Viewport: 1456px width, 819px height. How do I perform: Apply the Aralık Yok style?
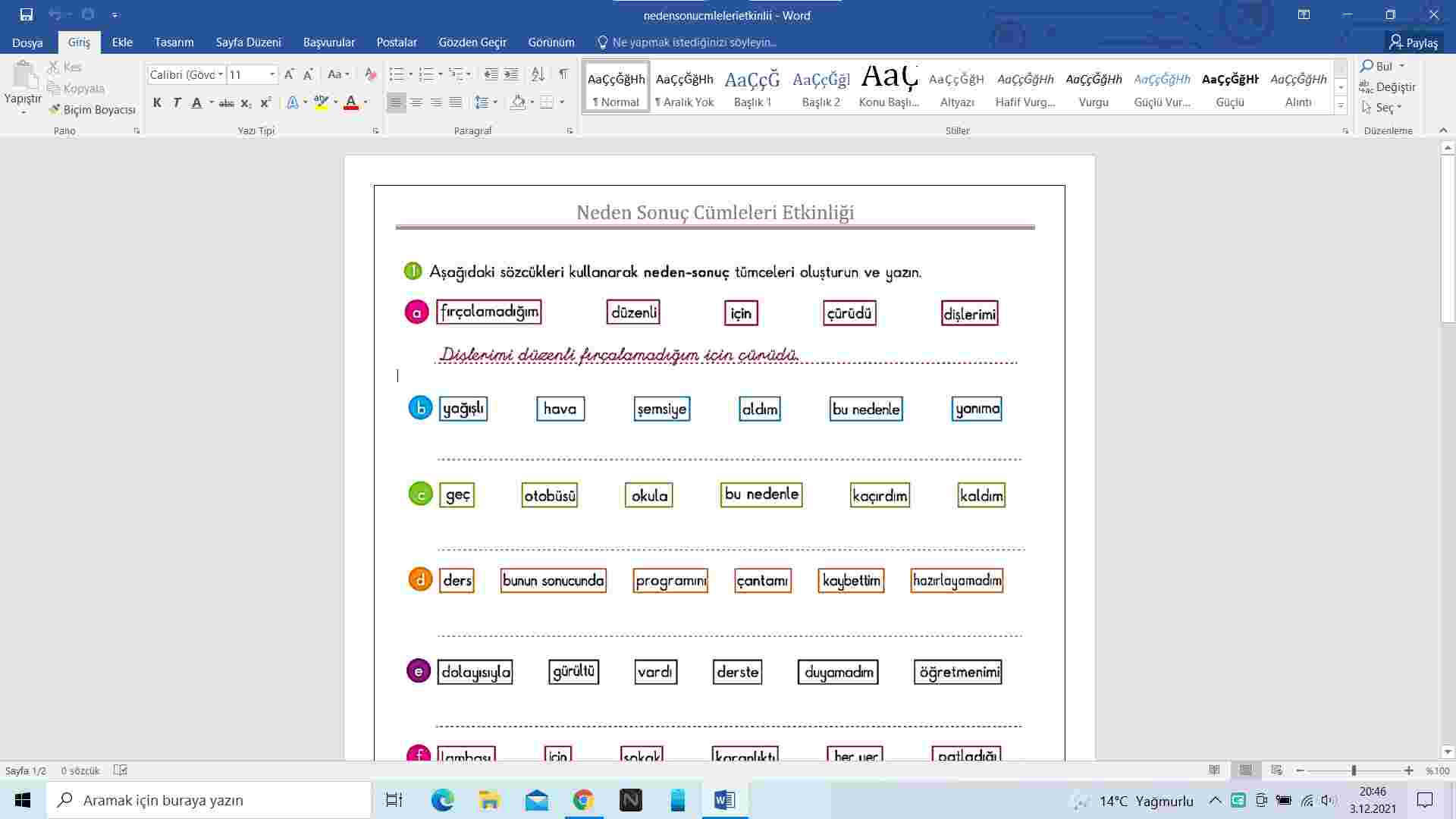(684, 87)
